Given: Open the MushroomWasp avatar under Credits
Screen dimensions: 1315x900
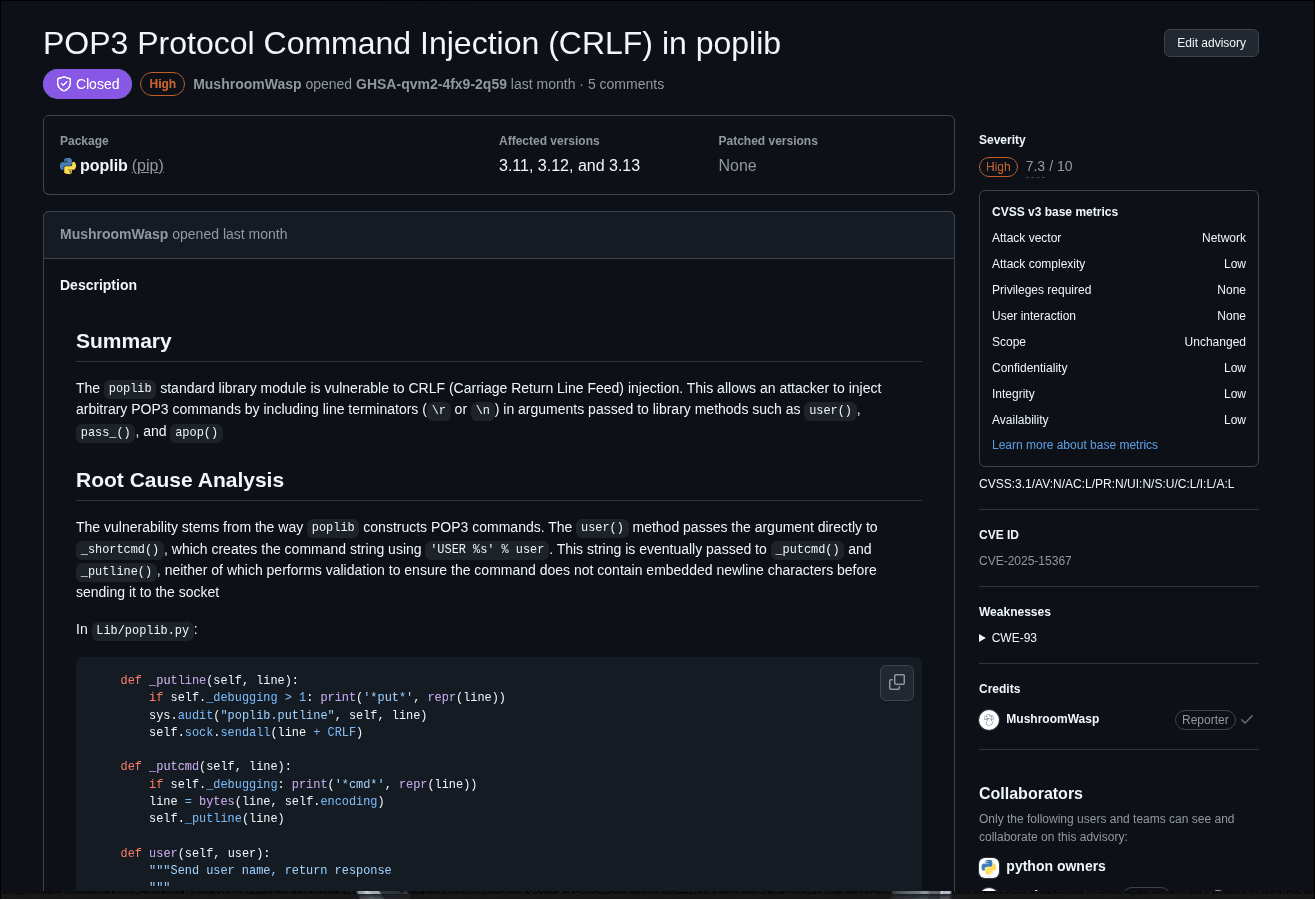Looking at the screenshot, I should pos(989,720).
